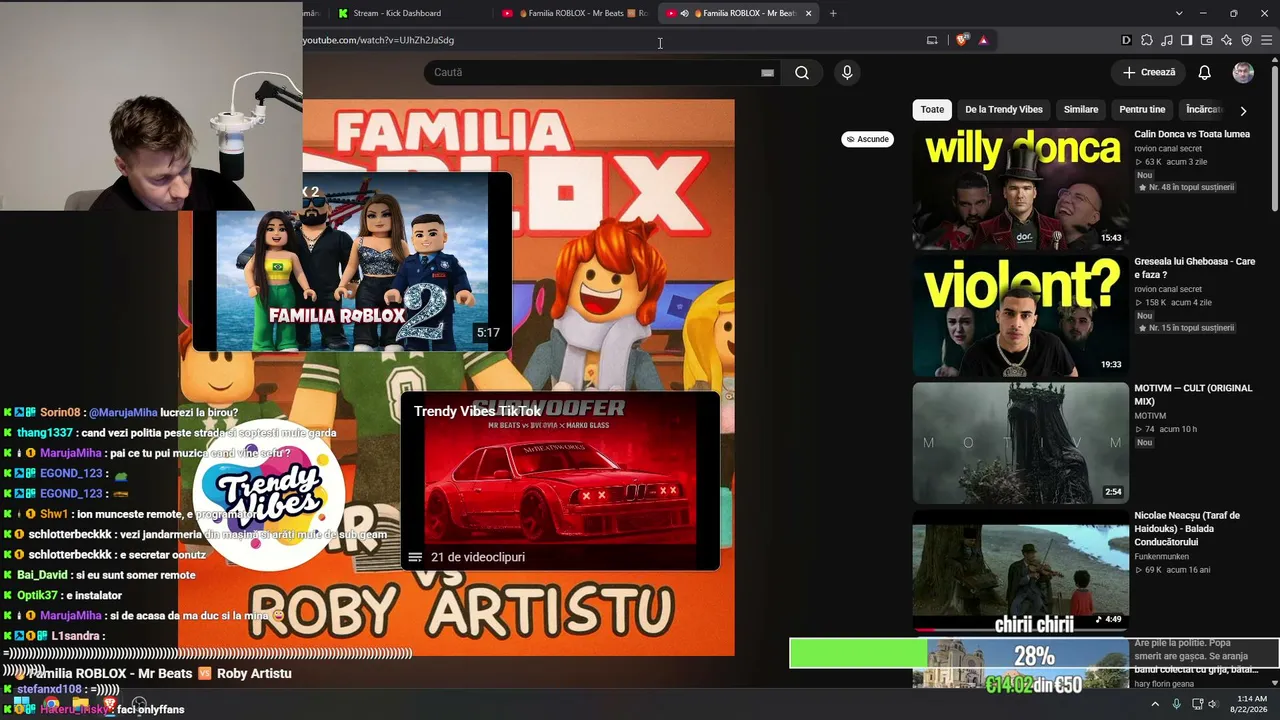Open File Explorer from the taskbar
The width and height of the screenshot is (1280, 720).
[80, 704]
